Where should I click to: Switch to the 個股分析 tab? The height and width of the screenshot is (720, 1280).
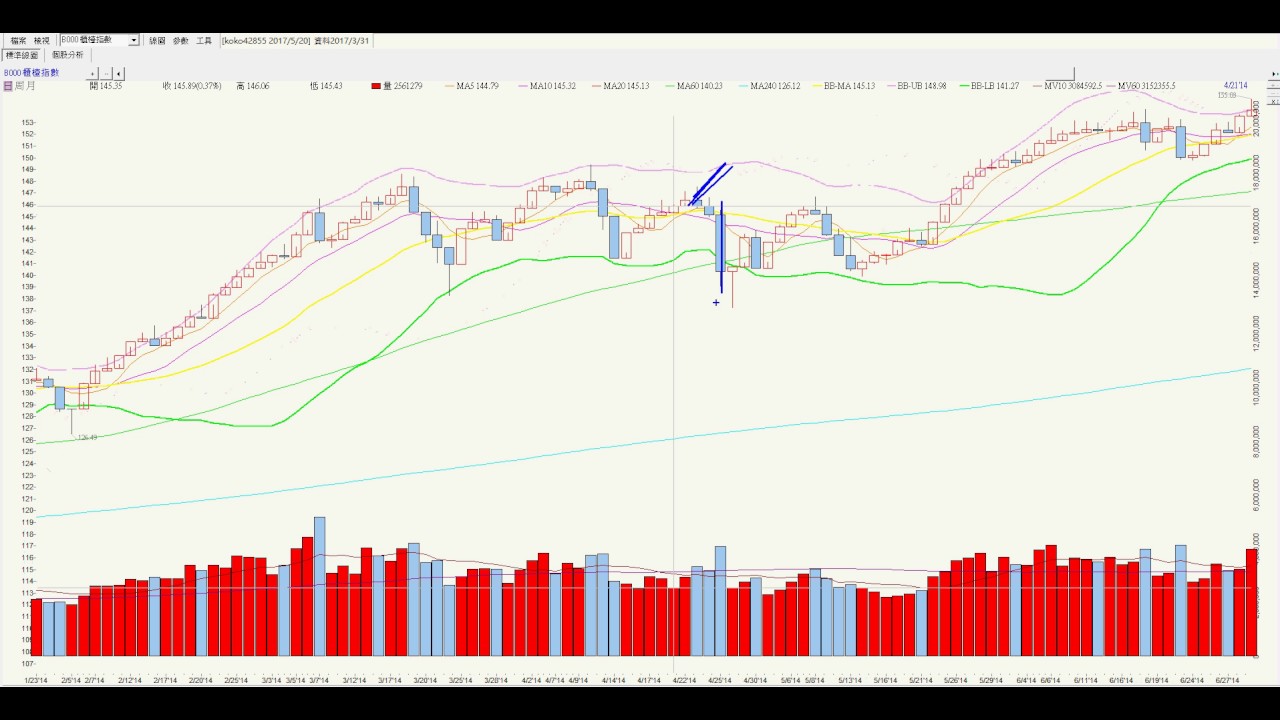tap(68, 55)
